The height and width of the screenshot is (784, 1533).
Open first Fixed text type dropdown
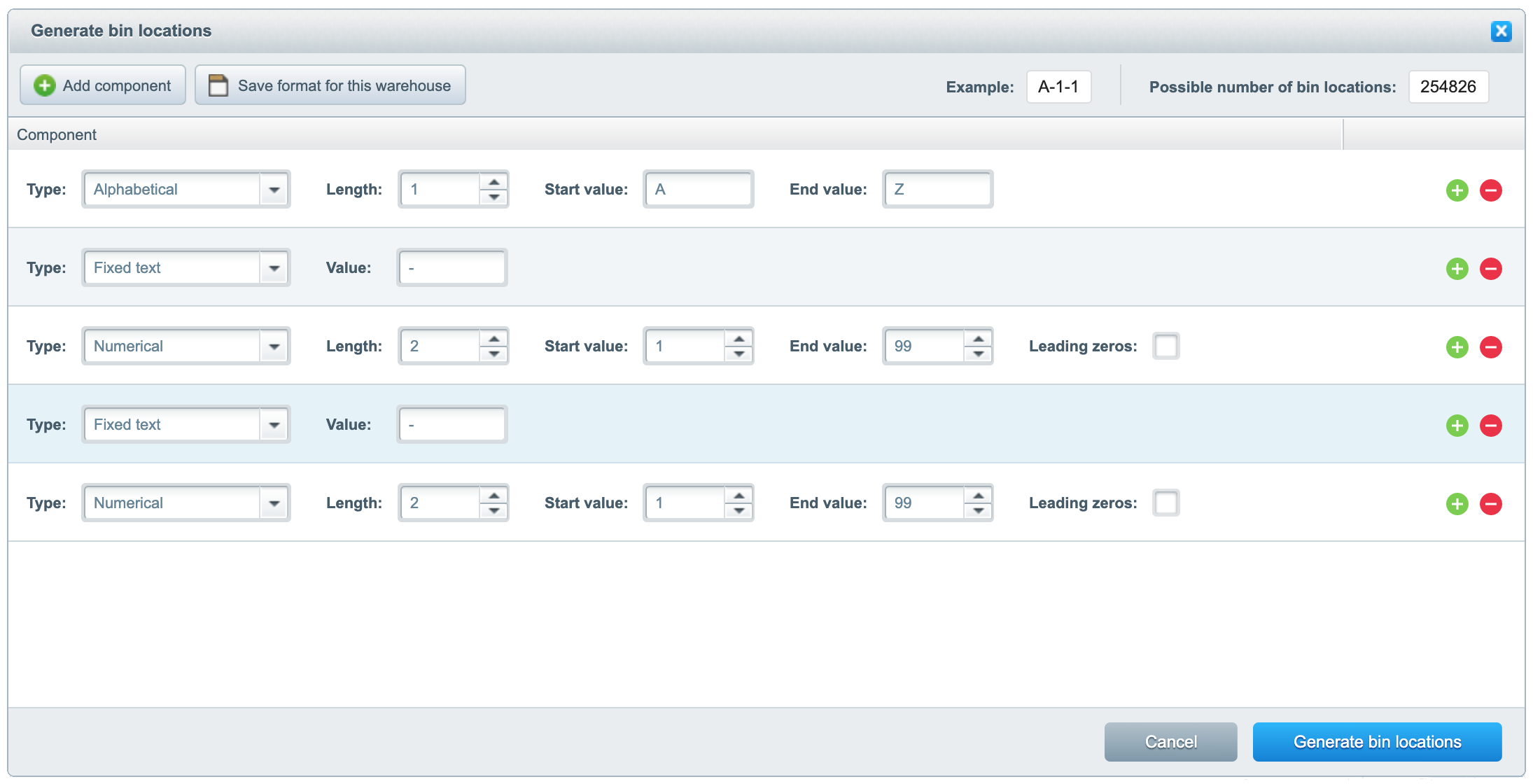274,268
